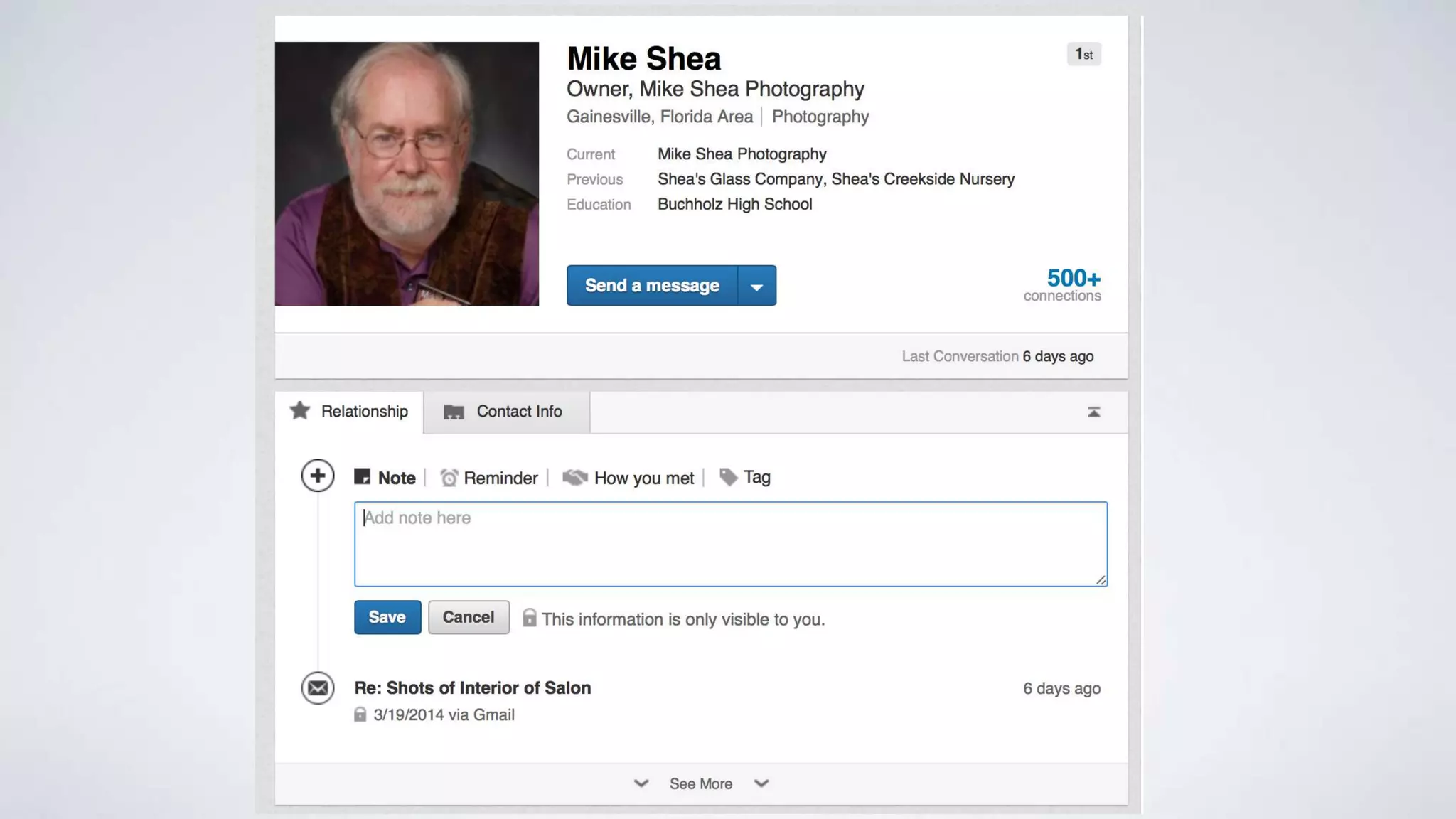
Task: Click in the Add note here field
Action: coord(730,544)
